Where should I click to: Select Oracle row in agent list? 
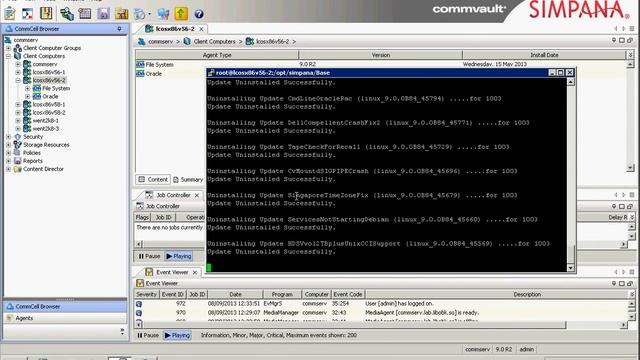coord(154,74)
